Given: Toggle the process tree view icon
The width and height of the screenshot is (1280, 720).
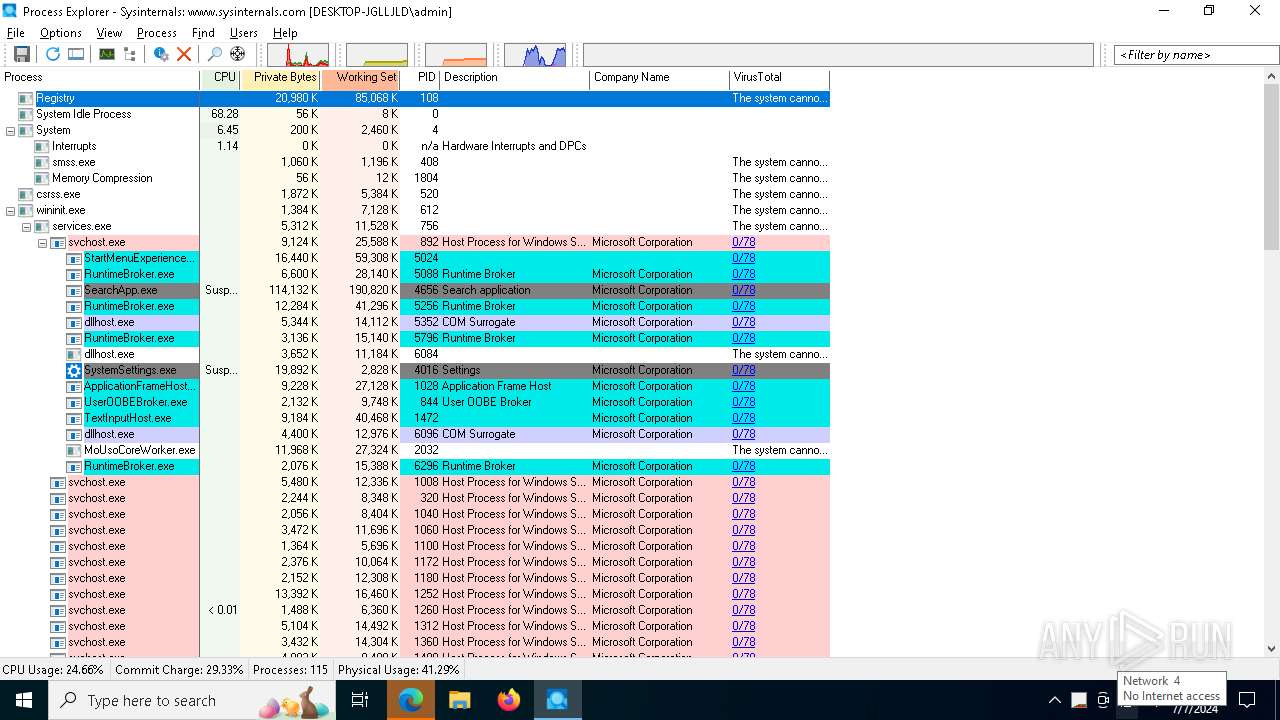Looking at the screenshot, I should 130,54.
